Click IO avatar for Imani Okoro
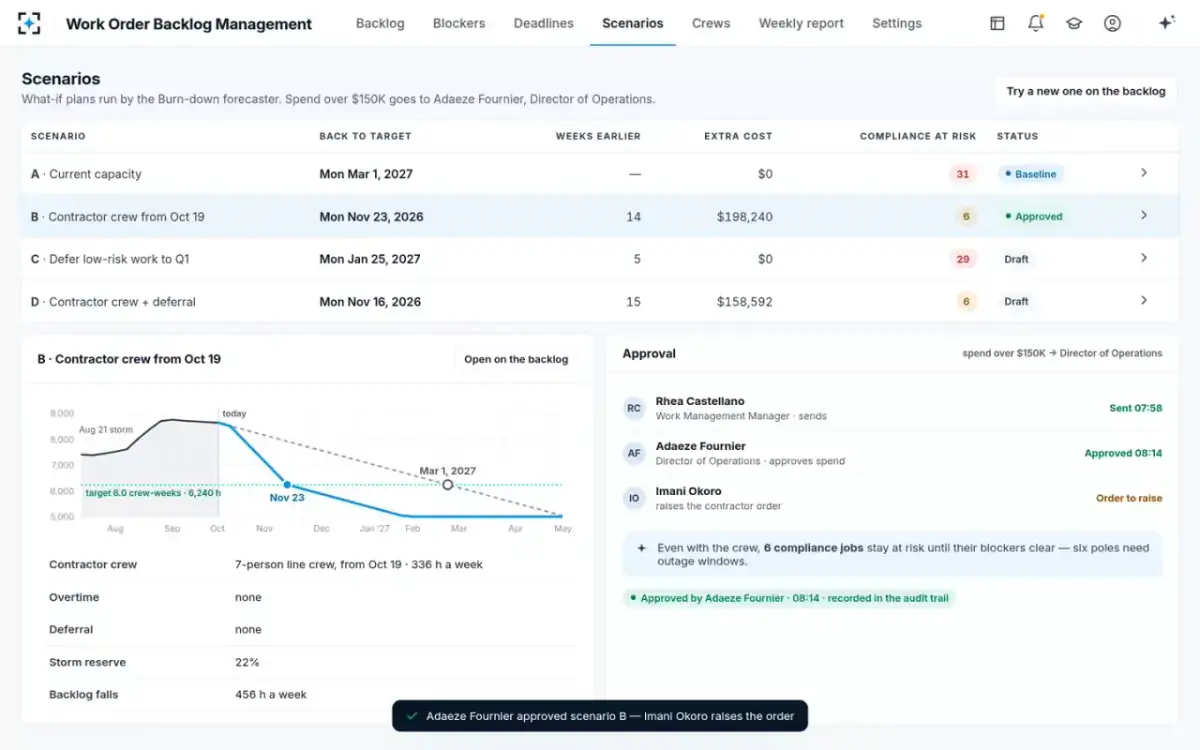 point(634,498)
